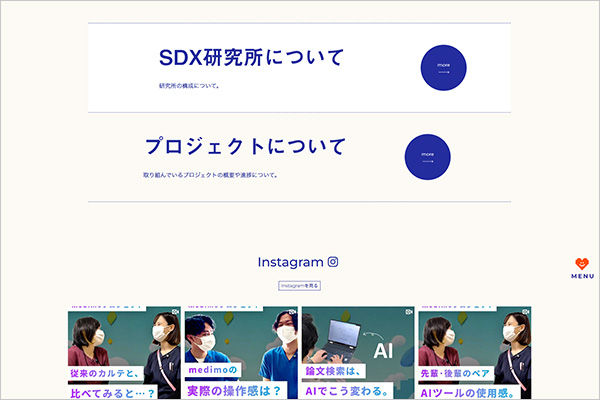
Task: Click the more button for プロジェクトについて
Action: point(427,157)
